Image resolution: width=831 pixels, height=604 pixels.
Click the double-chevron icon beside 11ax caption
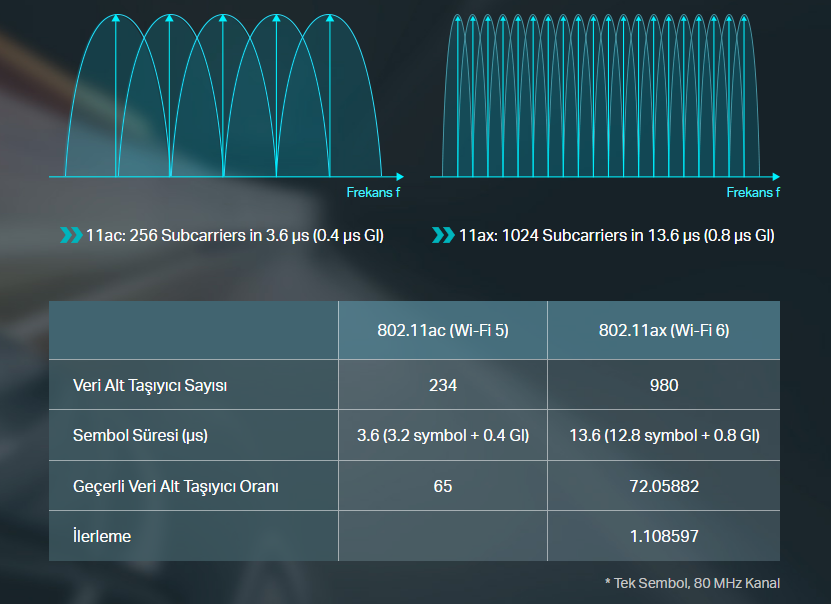(x=443, y=236)
